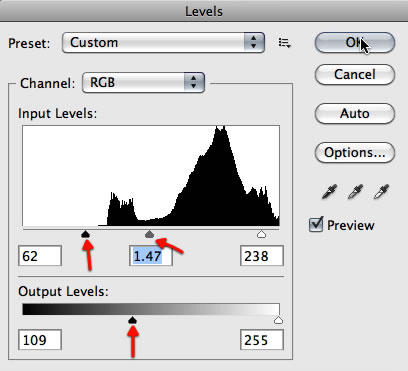
Task: Click the Levels dialog title bar
Action: click(x=204, y=11)
